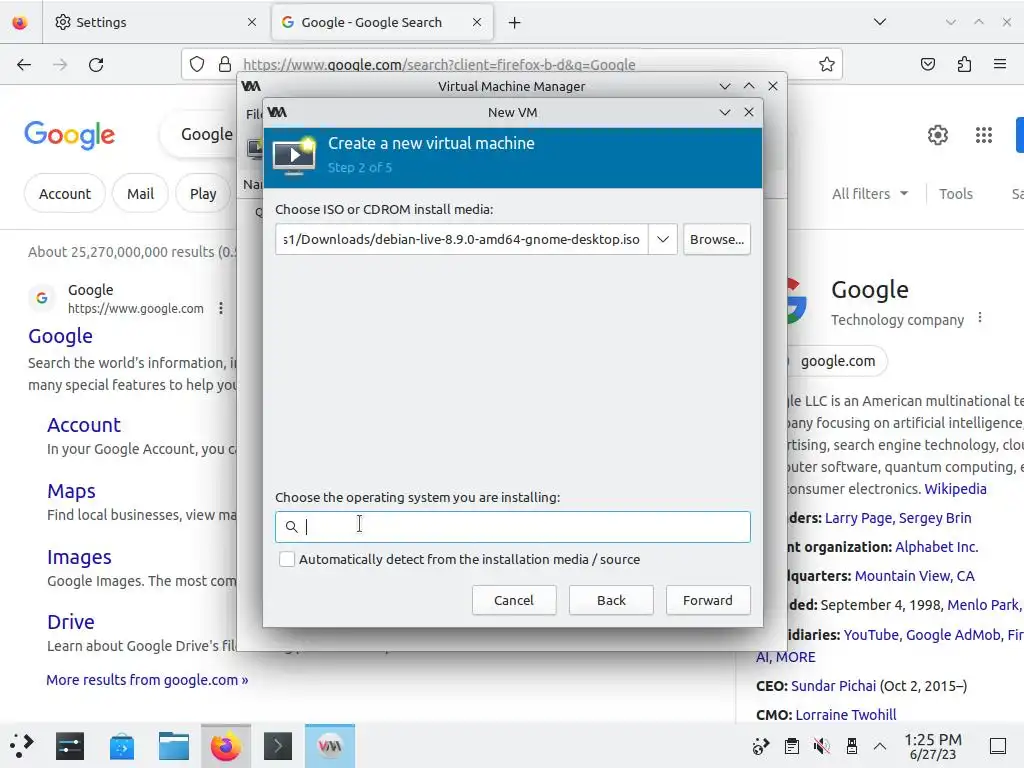Viewport: 1024px width, 768px height.
Task: Open the Larry Page link
Action: (x=857, y=518)
